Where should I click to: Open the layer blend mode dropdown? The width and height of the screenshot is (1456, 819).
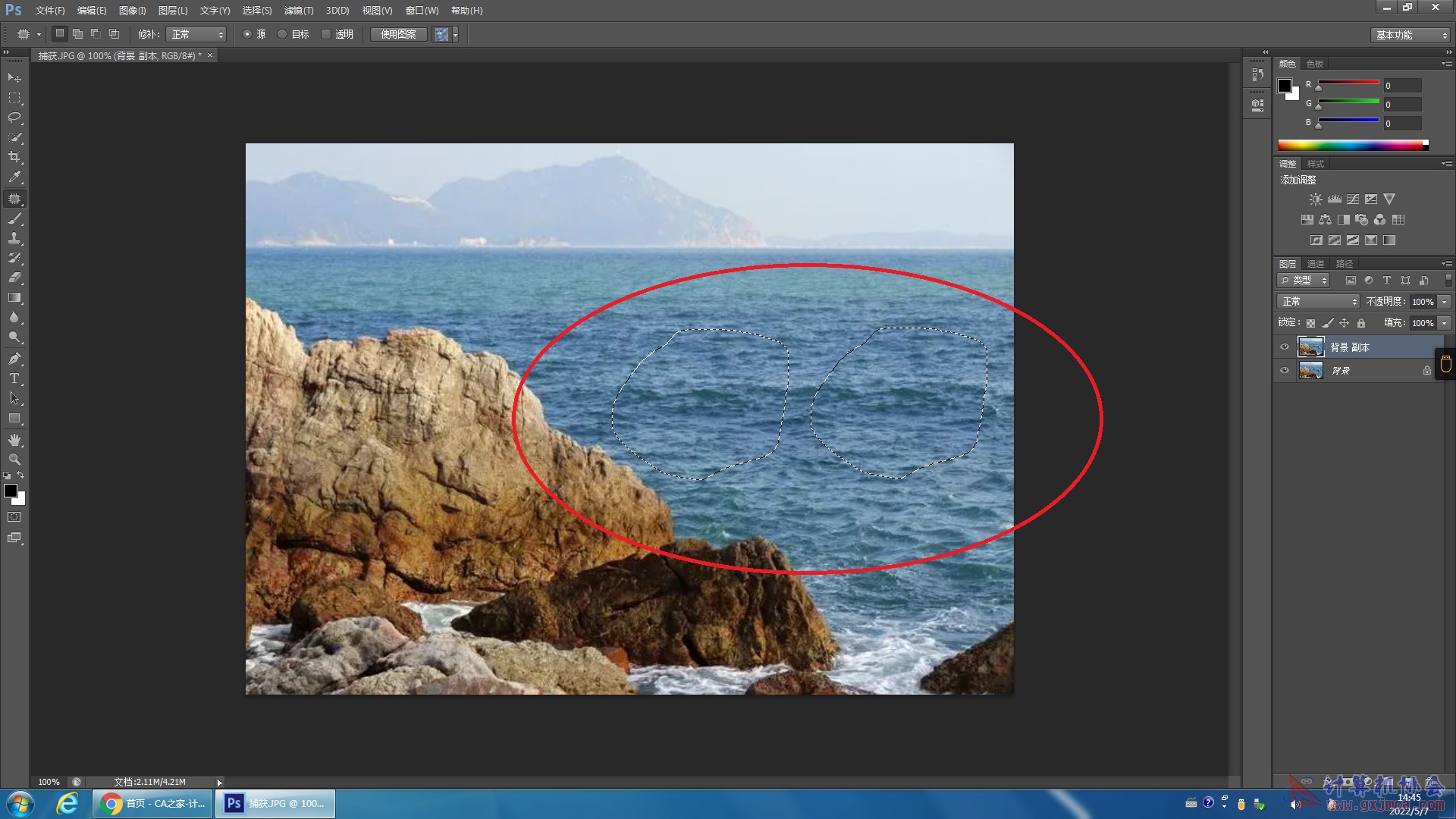coord(1318,302)
